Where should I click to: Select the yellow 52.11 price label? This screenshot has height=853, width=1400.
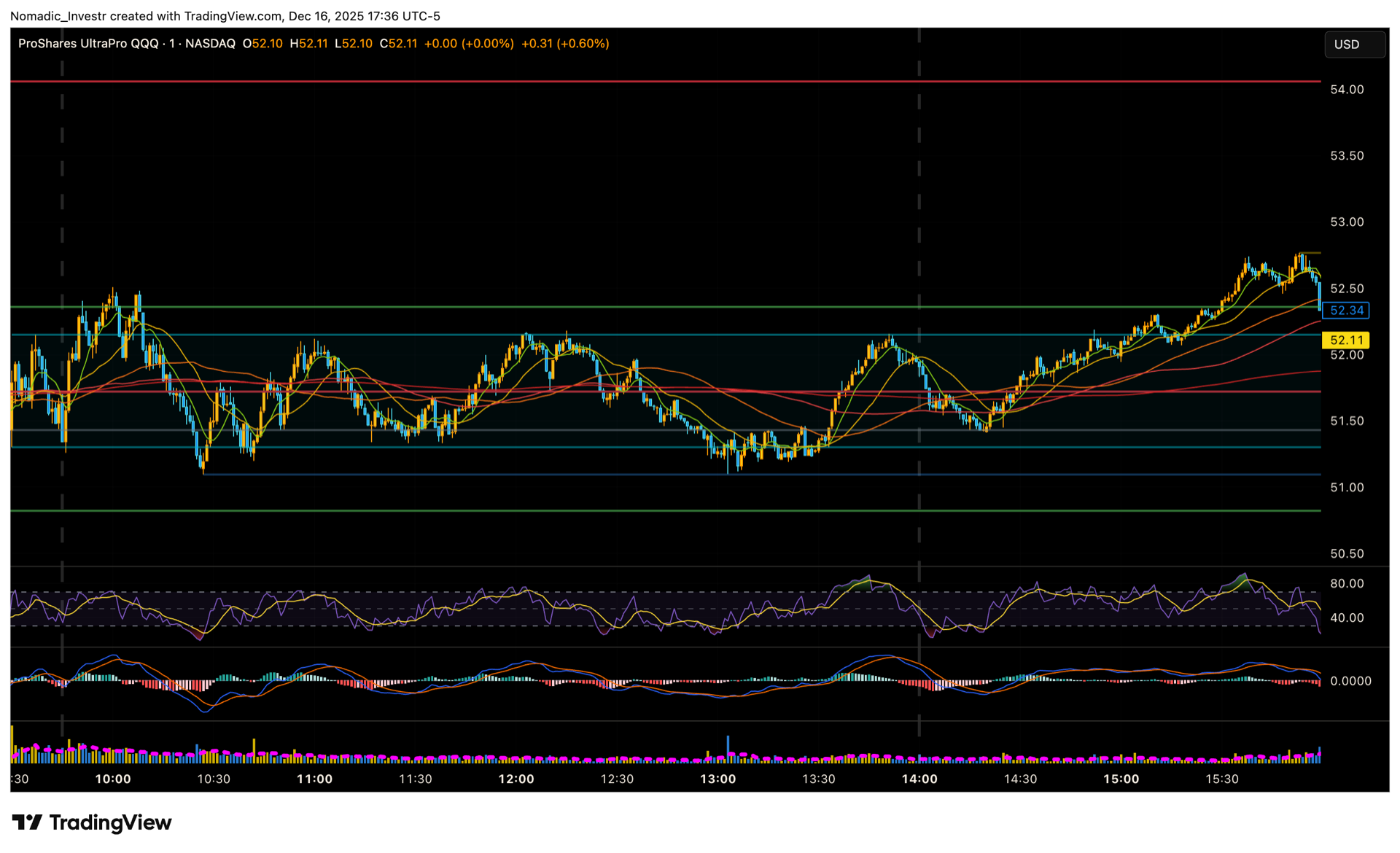point(1345,340)
